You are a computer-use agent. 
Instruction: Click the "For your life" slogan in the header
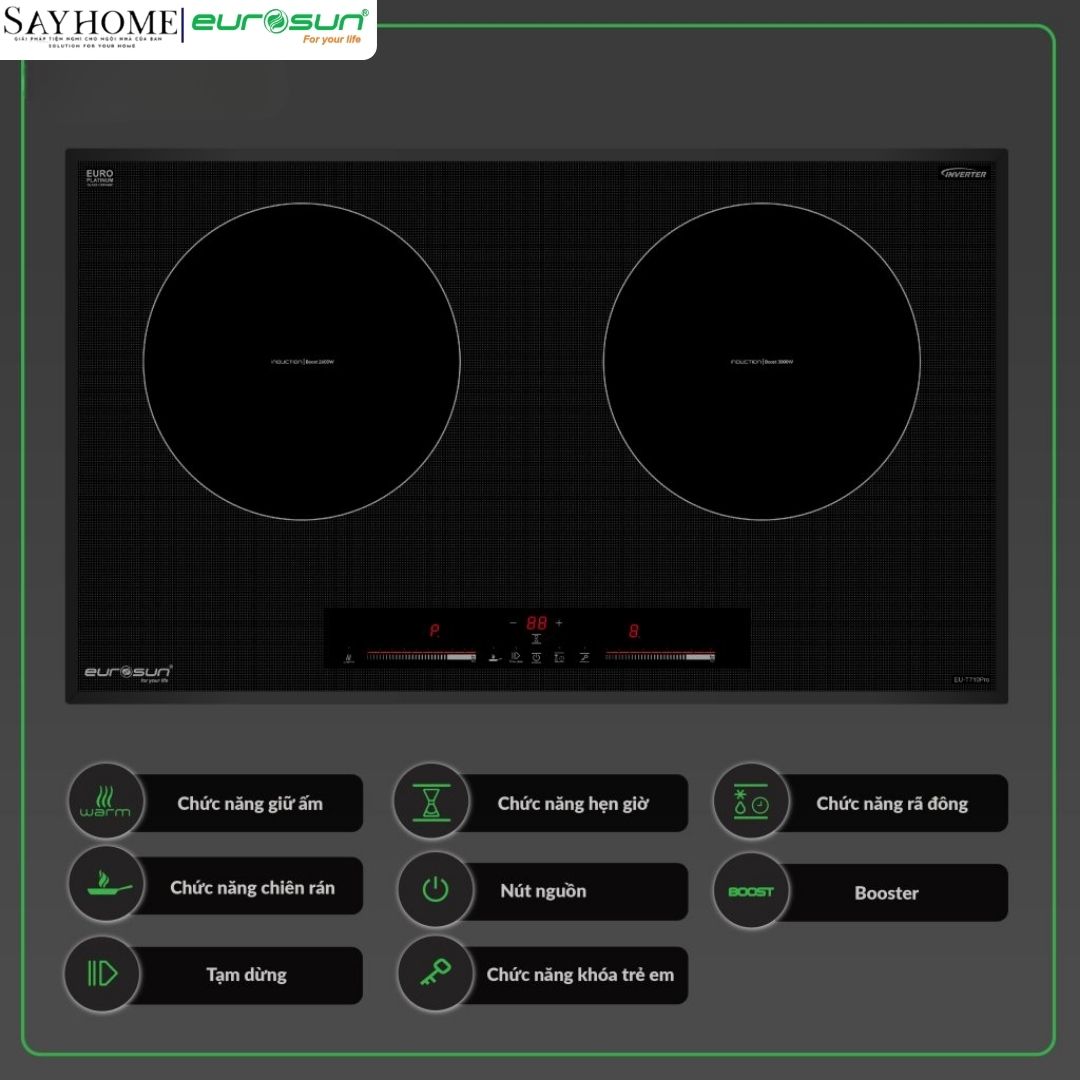coord(332,40)
